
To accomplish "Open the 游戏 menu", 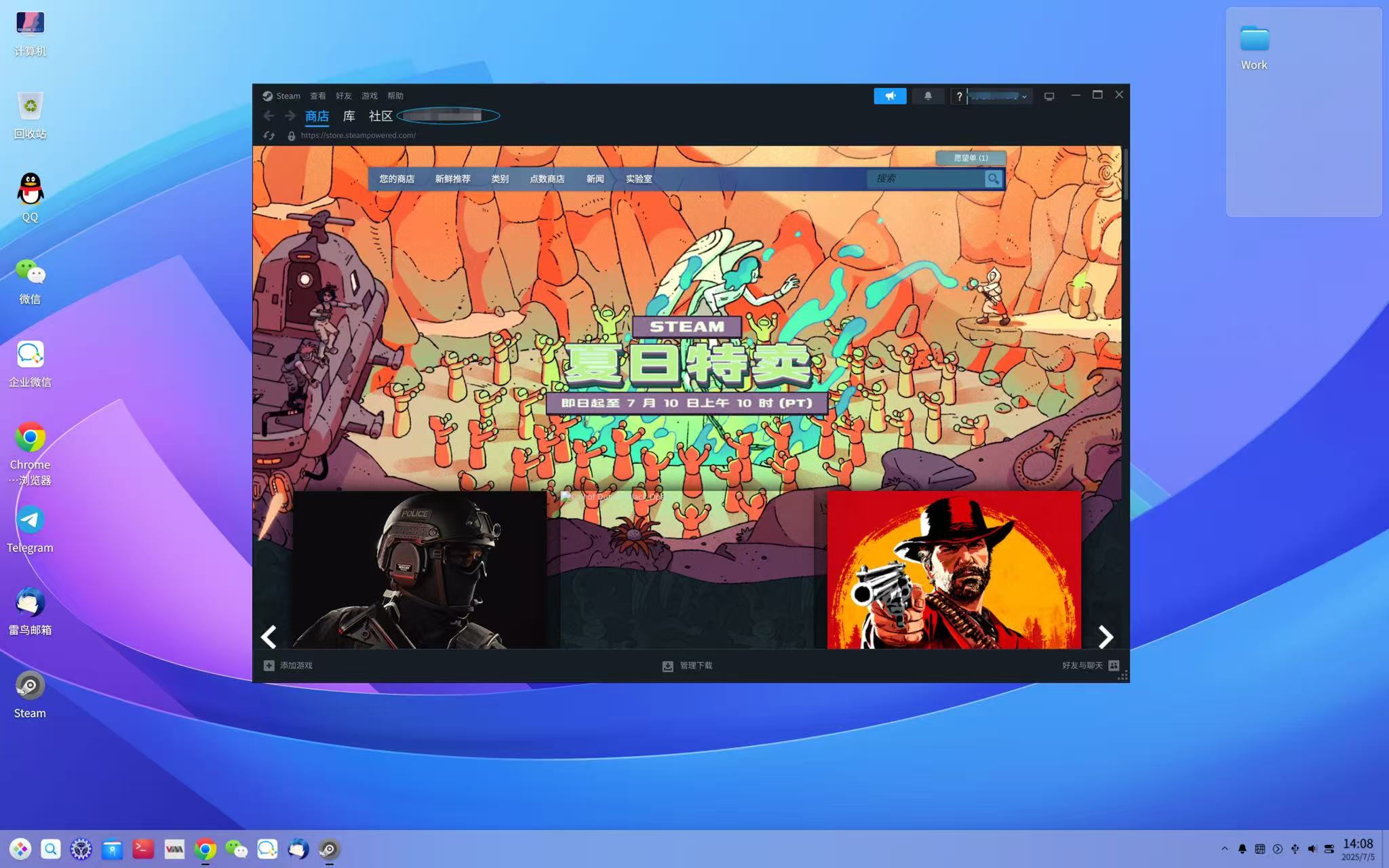I will coord(369,96).
